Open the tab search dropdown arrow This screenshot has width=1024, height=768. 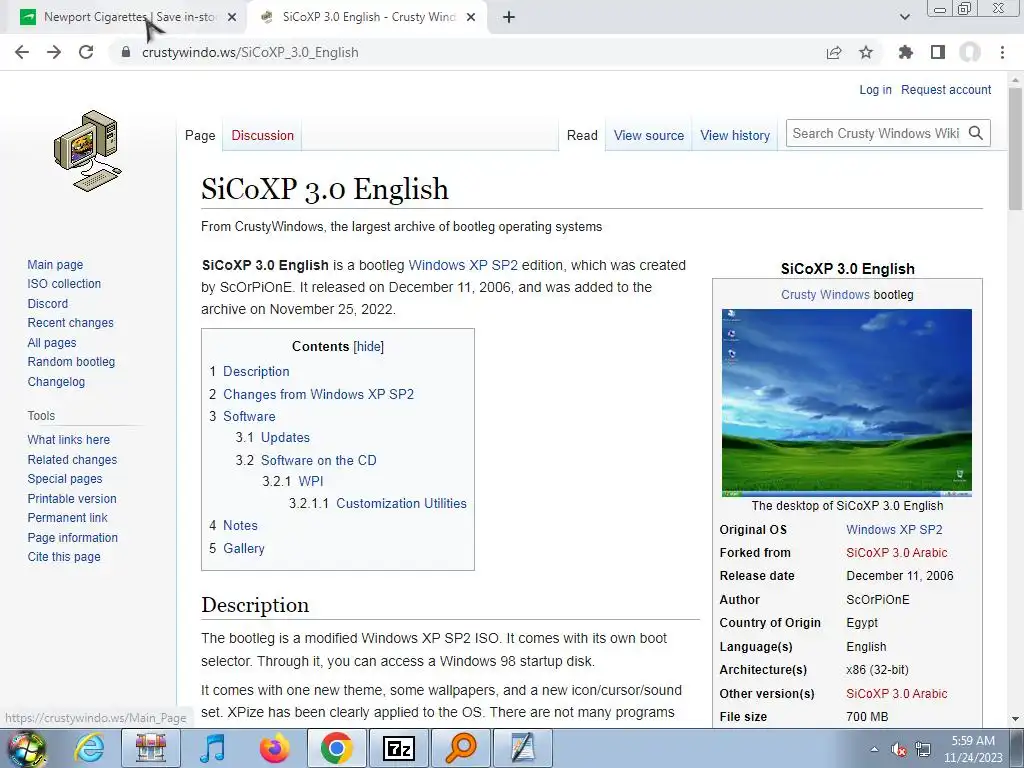[x=904, y=17]
